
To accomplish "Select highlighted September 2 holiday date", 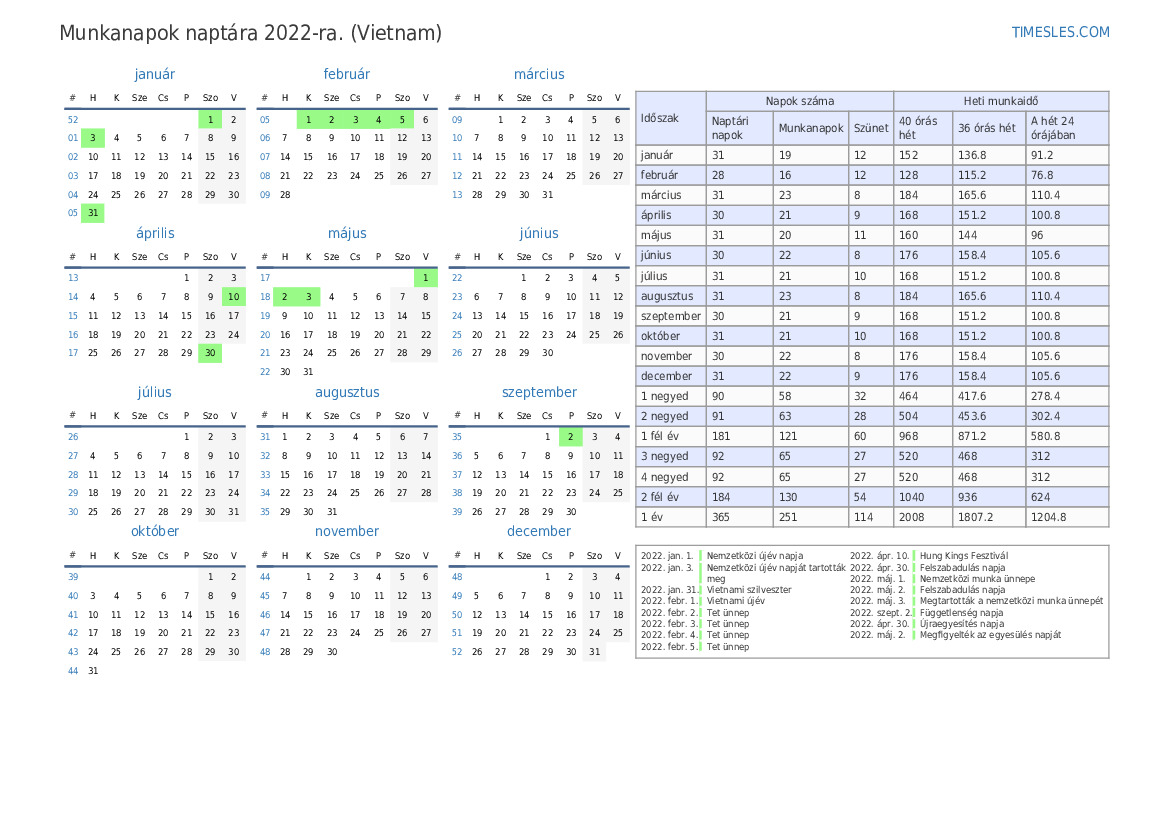I will [570, 436].
